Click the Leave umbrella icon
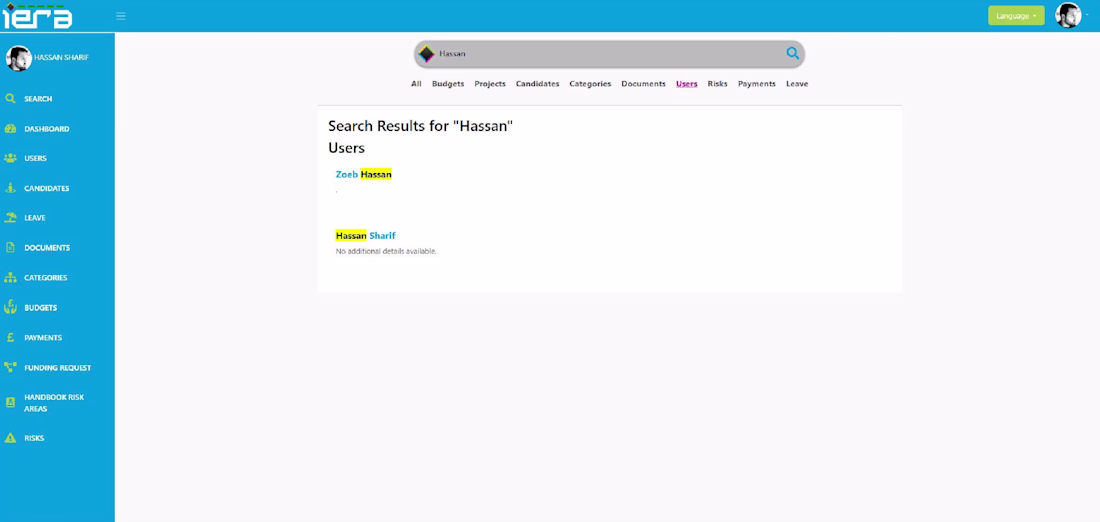The height and width of the screenshot is (522, 1100). [x=11, y=218]
